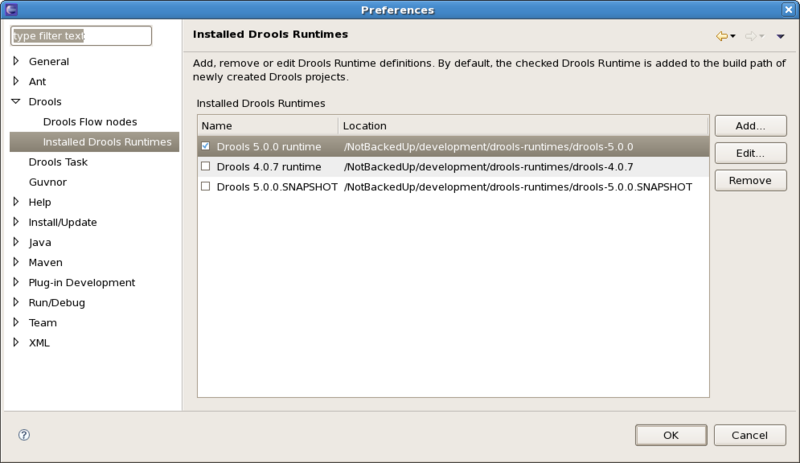Sort by the Name column header

(x=268, y=126)
